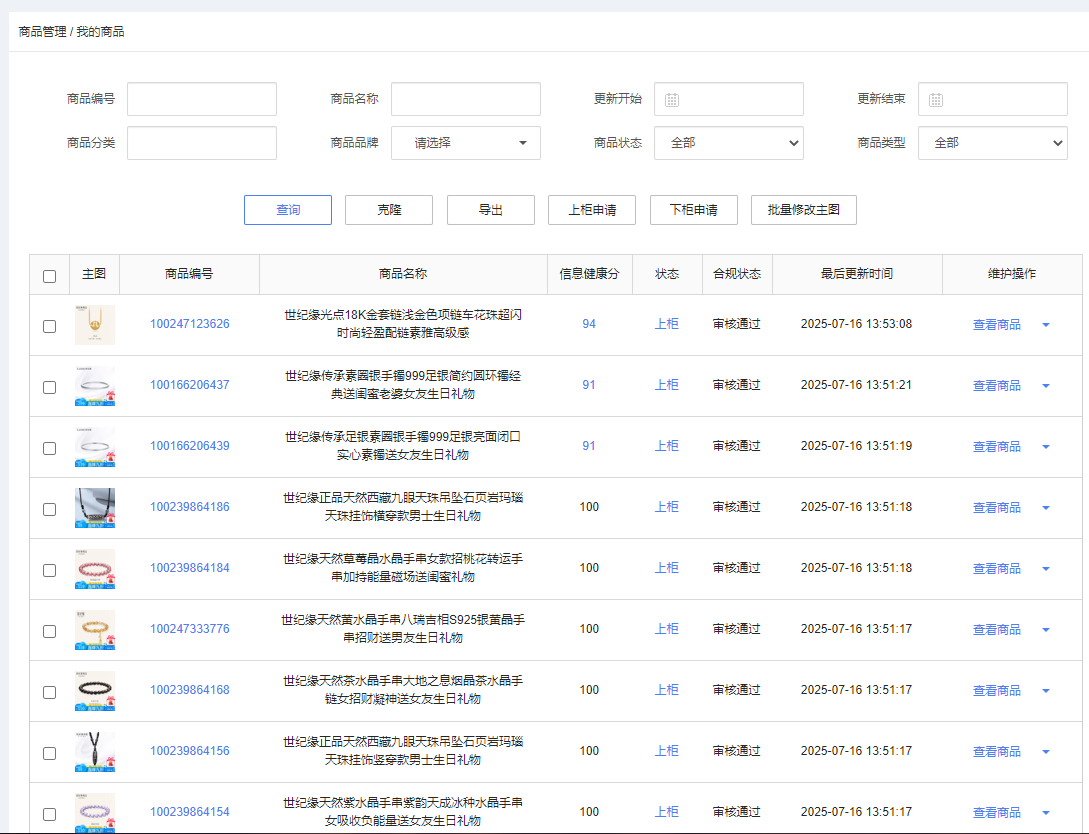The image size is (1089, 834).
Task: Open thumbnail of product 100239864186
Action: 95,508
